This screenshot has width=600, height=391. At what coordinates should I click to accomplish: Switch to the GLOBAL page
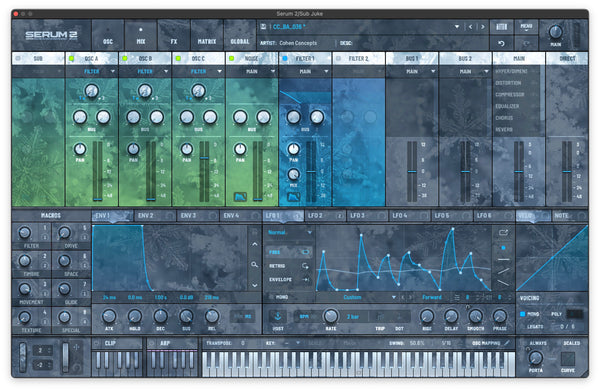coord(240,36)
